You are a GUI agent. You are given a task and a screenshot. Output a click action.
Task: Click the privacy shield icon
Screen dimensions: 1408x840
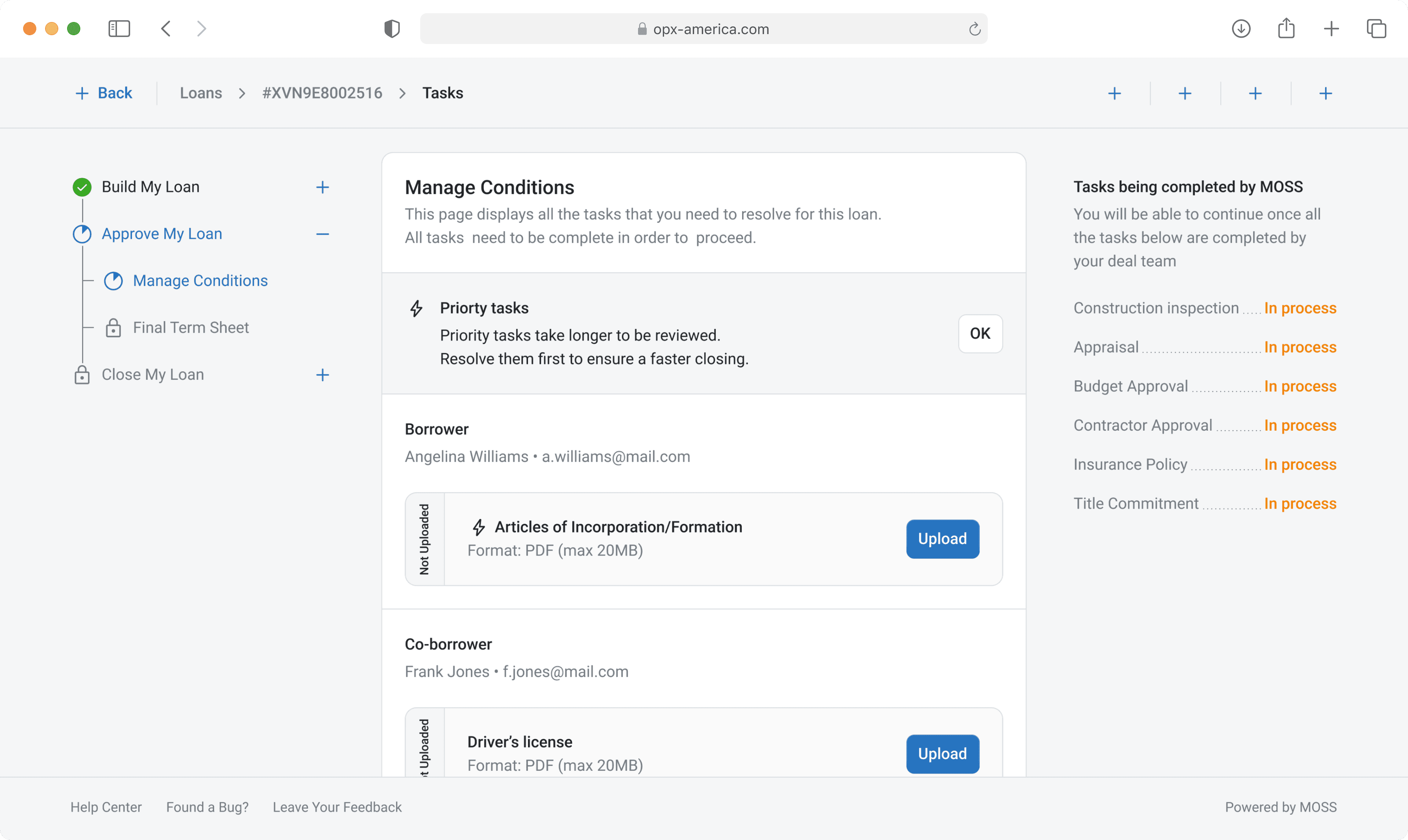[392, 29]
